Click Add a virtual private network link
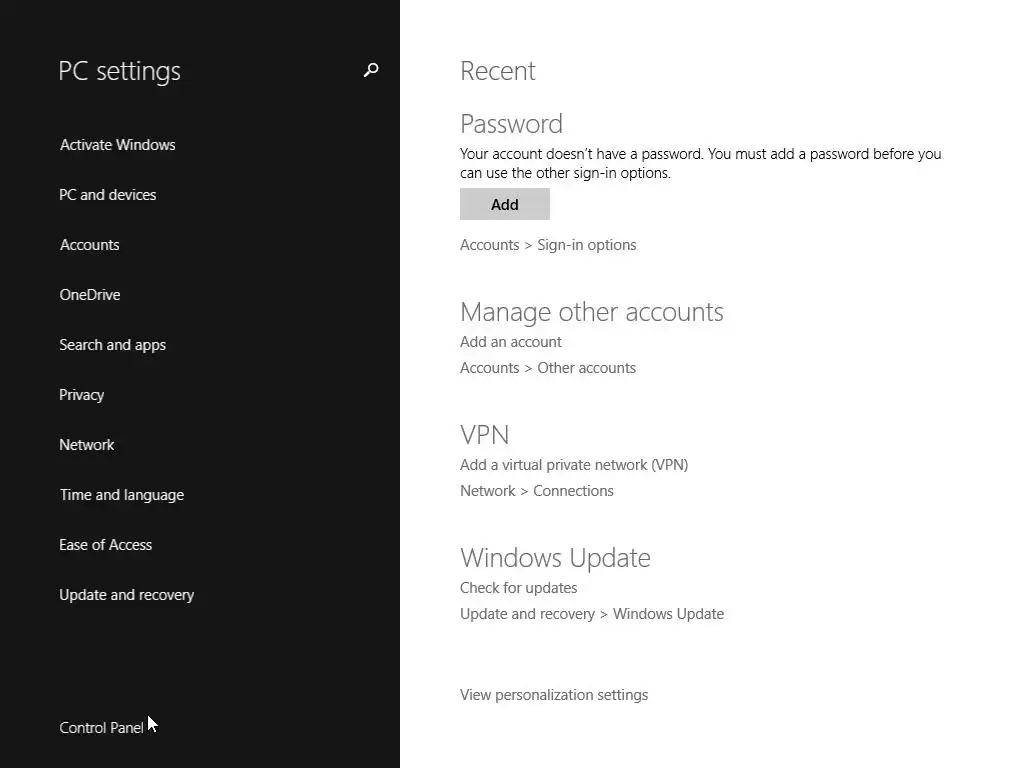 coord(574,465)
